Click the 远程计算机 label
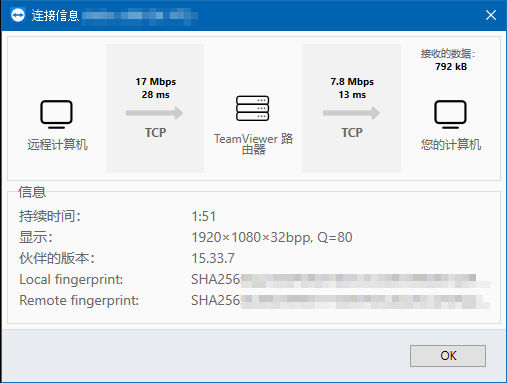Viewport: 507px width, 383px height. 57,145
